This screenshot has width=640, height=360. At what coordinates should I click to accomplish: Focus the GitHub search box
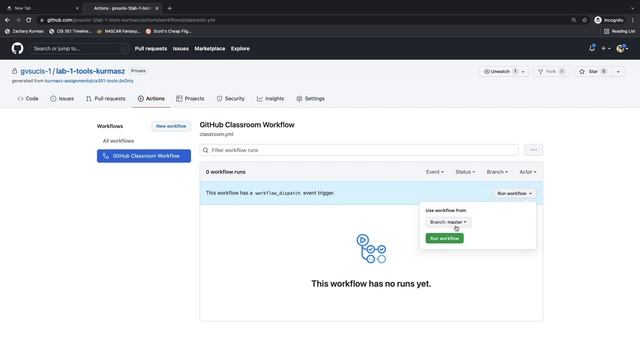point(79,49)
